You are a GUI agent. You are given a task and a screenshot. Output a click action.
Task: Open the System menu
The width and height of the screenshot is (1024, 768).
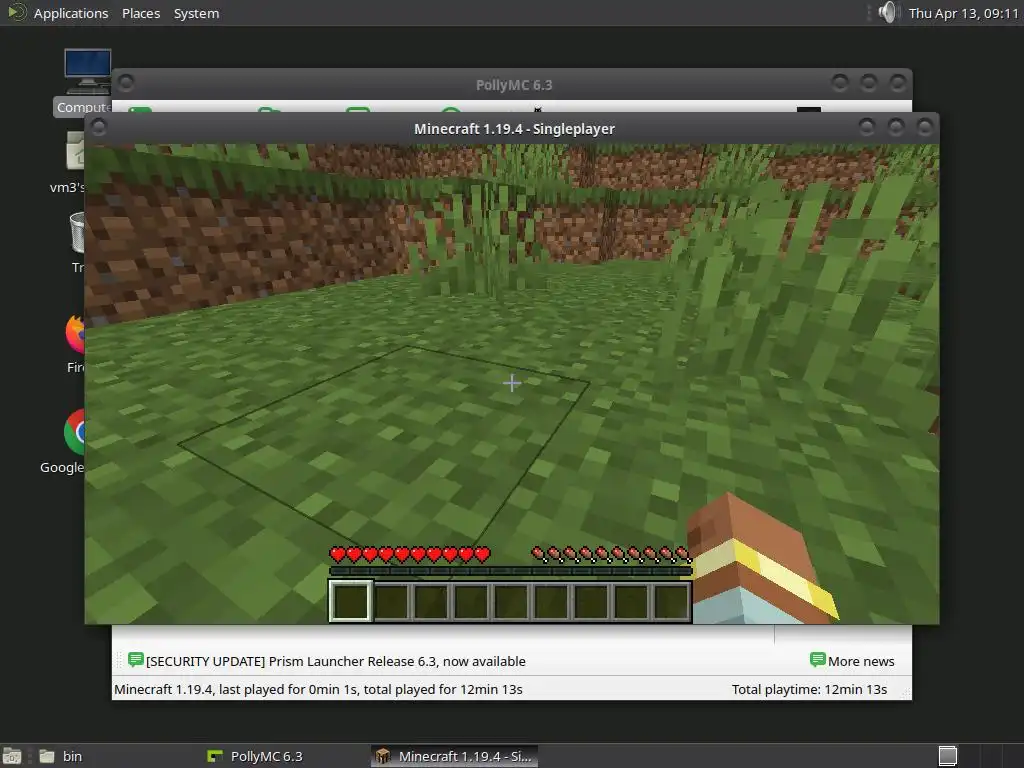pos(196,13)
